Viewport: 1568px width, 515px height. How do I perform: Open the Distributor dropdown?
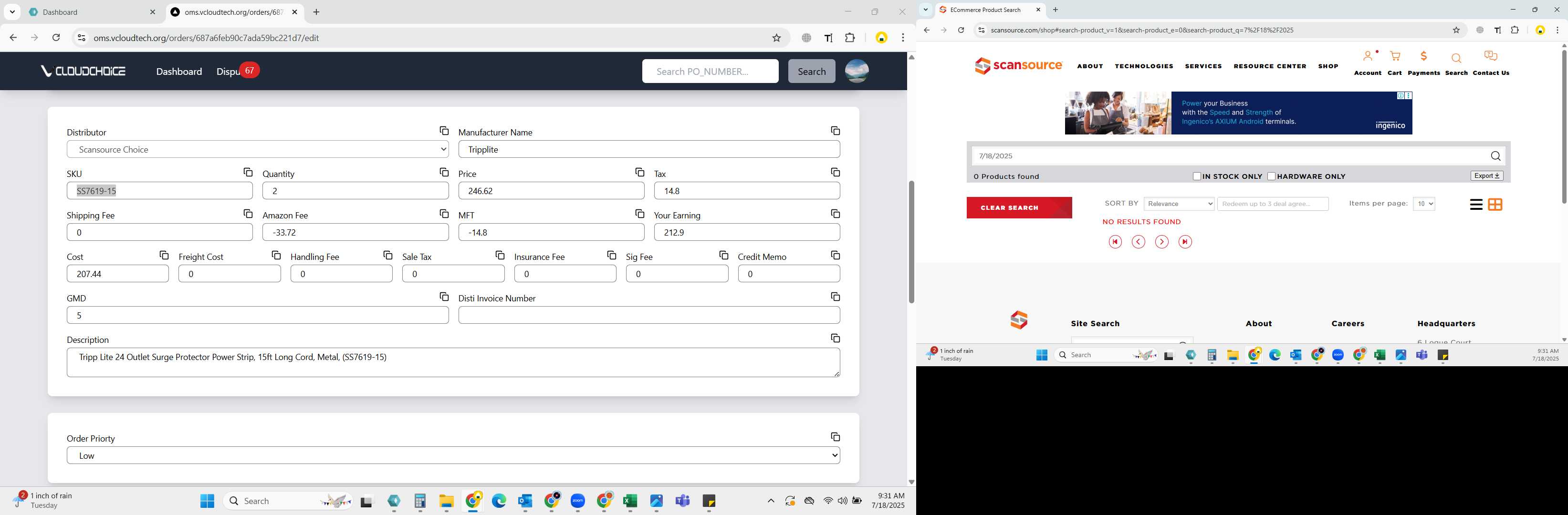[258, 149]
